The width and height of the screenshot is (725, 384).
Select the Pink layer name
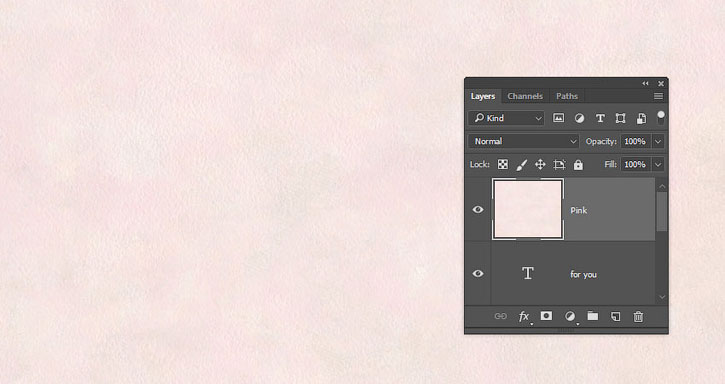point(578,211)
